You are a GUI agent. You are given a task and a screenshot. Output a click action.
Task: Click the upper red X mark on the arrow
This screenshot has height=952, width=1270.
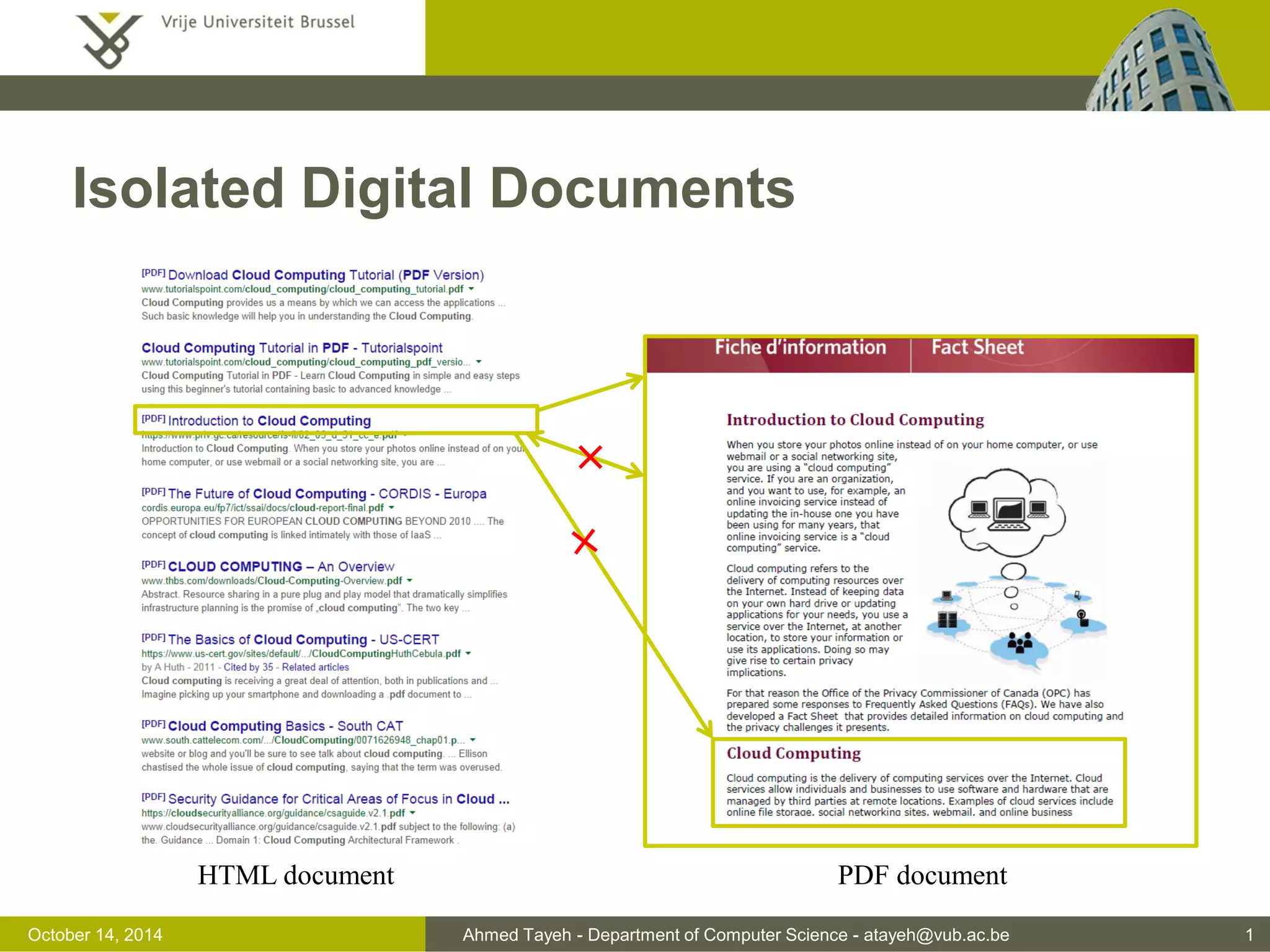coord(590,457)
